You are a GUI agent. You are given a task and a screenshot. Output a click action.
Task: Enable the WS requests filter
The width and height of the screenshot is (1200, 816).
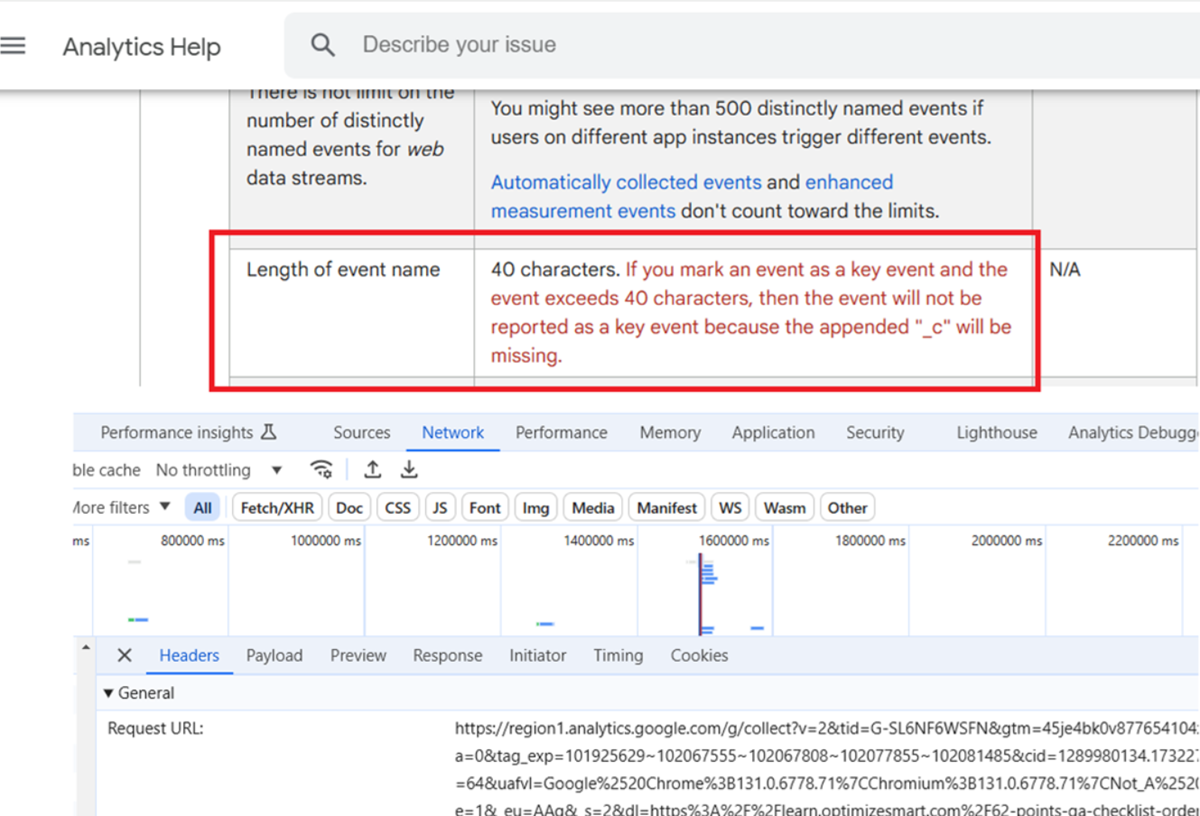pos(729,507)
